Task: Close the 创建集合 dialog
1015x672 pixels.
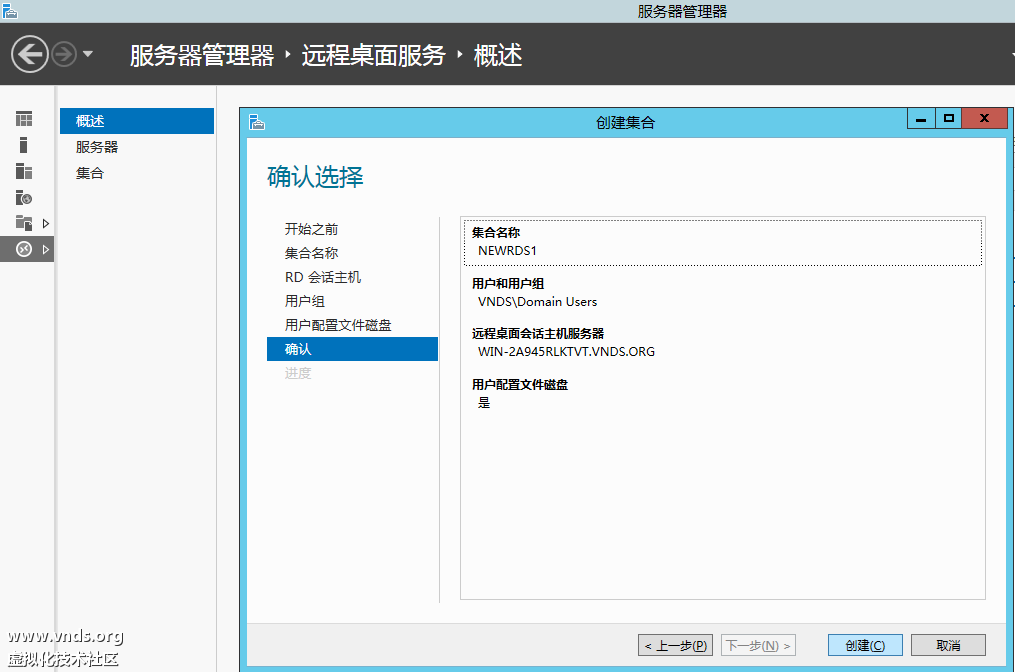Action: pyautogui.click(x=985, y=118)
